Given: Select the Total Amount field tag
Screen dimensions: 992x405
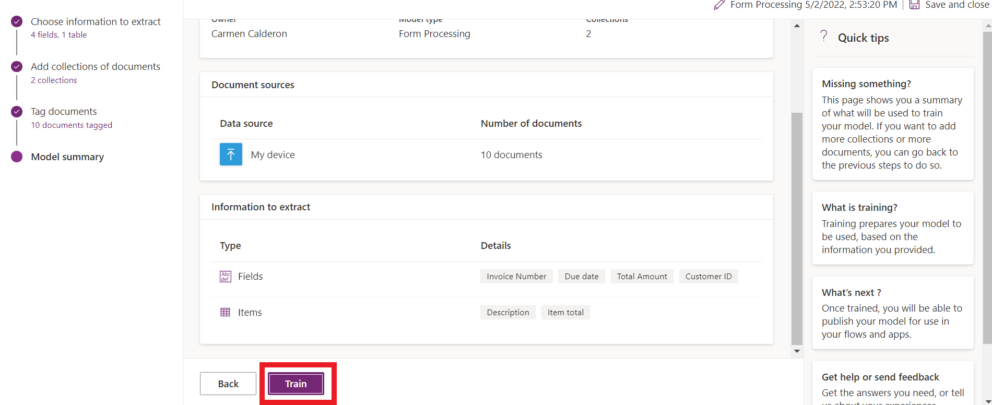Looking at the screenshot, I should (x=641, y=276).
